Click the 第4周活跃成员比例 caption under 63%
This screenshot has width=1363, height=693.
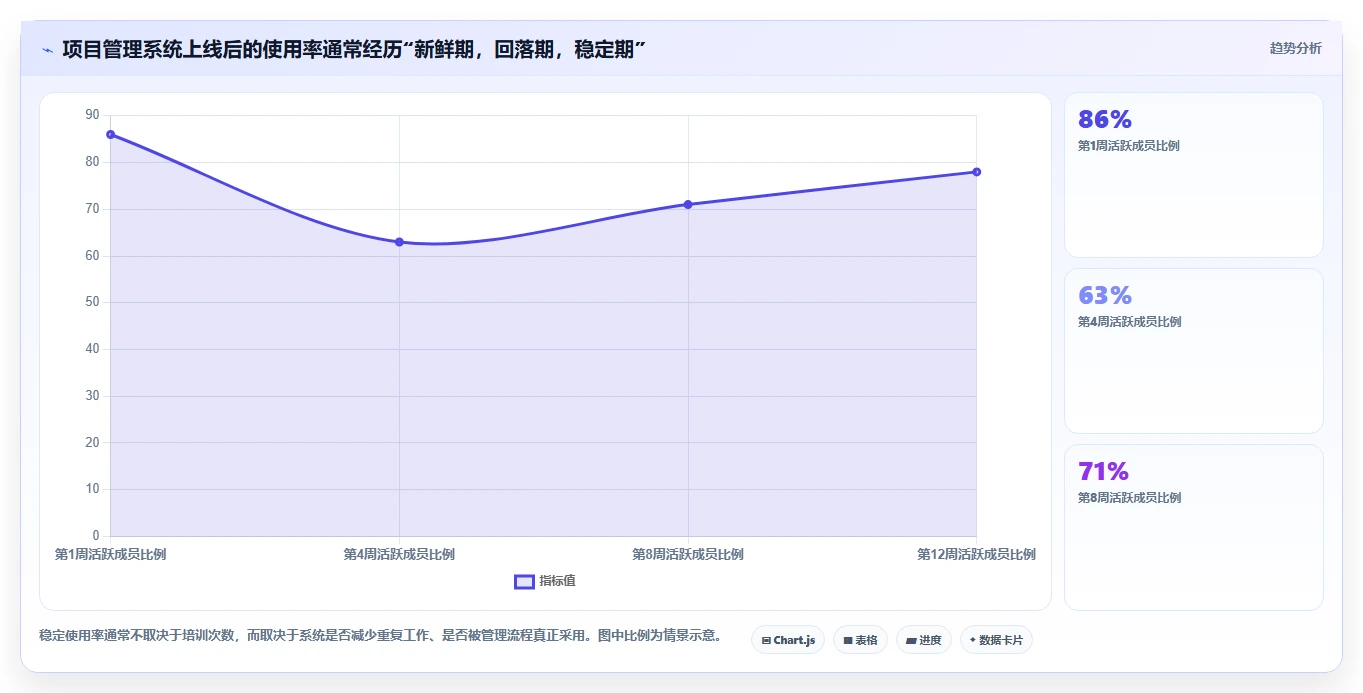coord(1129,322)
